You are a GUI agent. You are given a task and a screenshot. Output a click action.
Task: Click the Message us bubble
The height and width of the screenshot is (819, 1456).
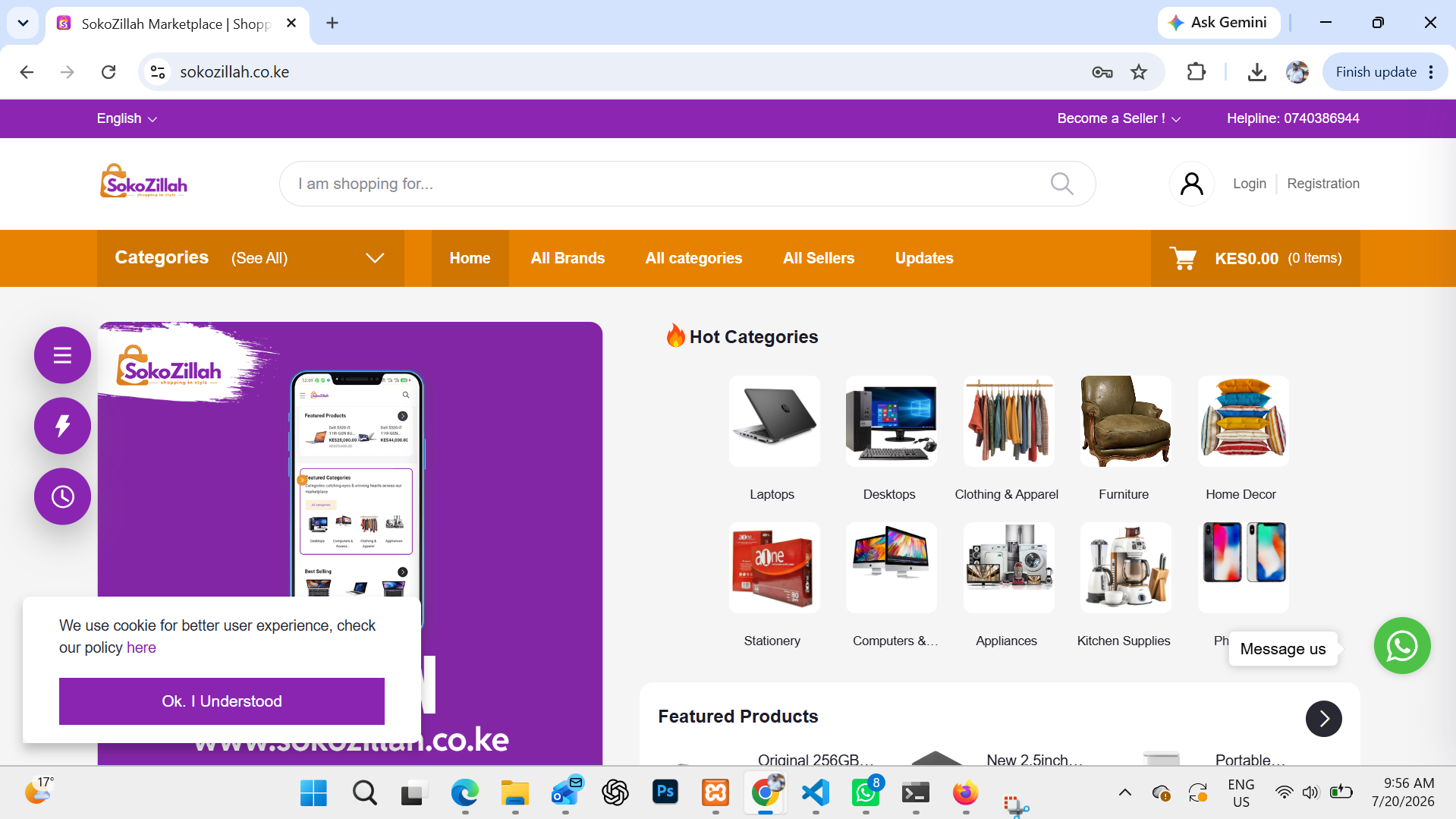pos(1282,649)
